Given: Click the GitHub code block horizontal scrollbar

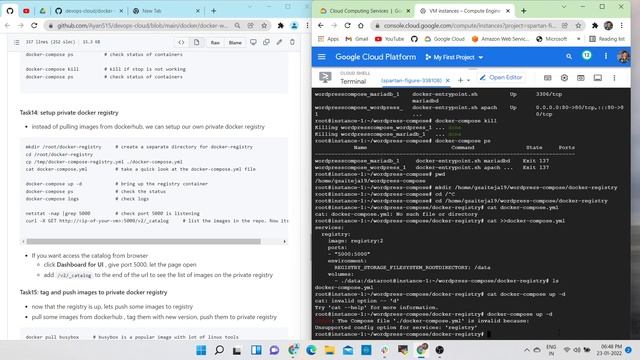Looking at the screenshot, I should [143, 242].
